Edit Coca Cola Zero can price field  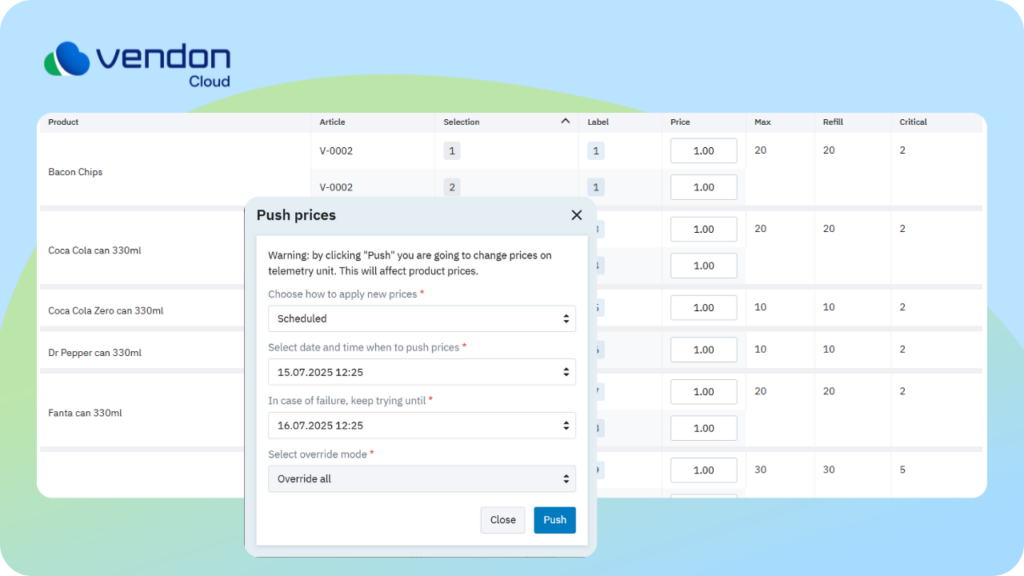pyautogui.click(x=703, y=308)
